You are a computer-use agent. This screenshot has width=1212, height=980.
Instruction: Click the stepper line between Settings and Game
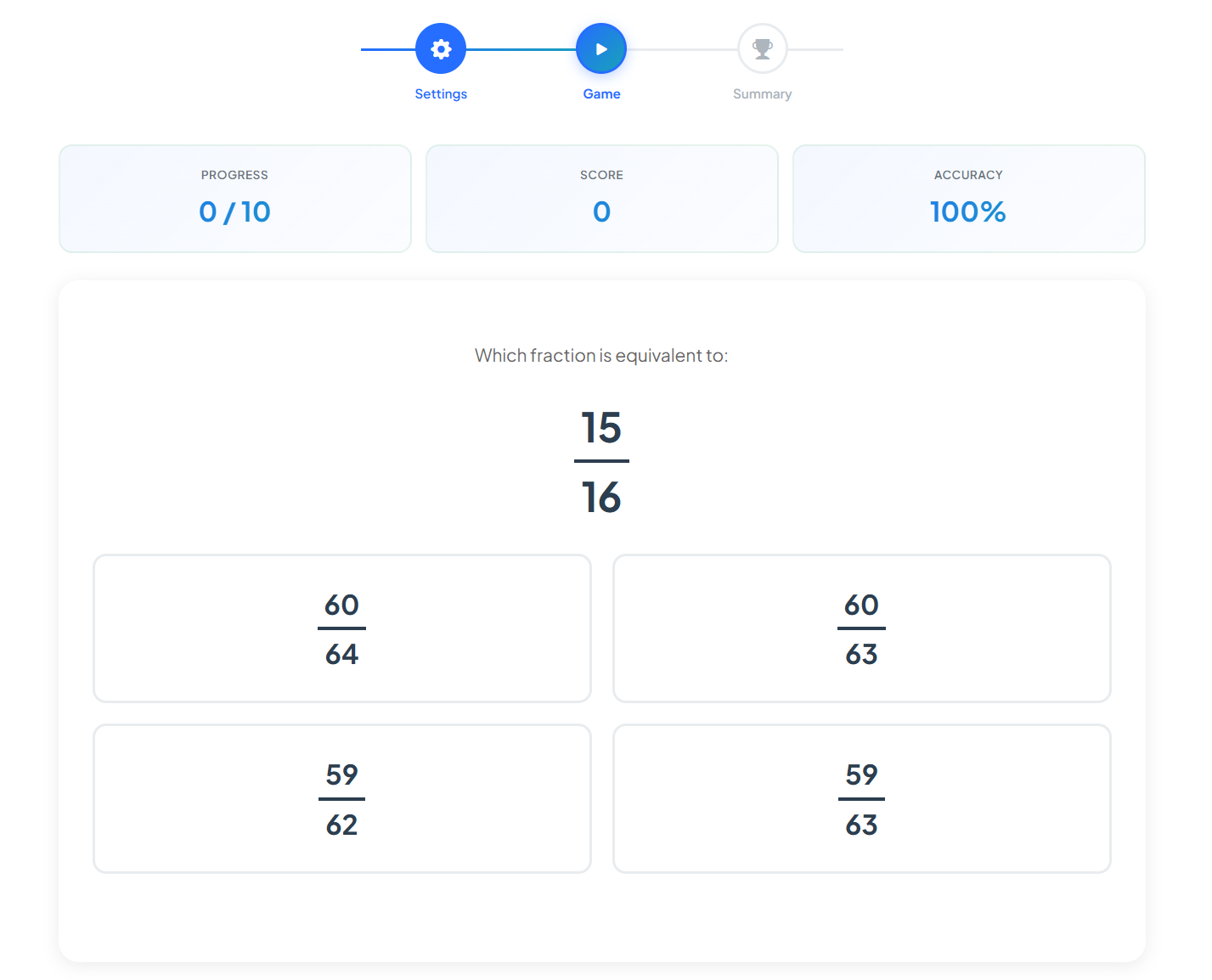coord(521,49)
